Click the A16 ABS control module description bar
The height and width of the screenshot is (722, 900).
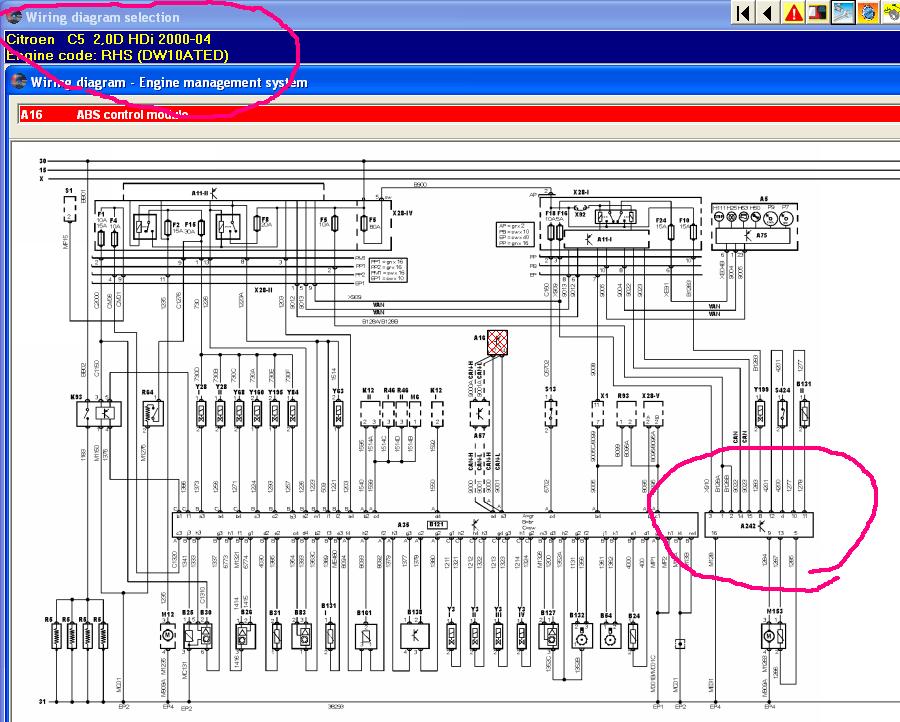[458, 114]
